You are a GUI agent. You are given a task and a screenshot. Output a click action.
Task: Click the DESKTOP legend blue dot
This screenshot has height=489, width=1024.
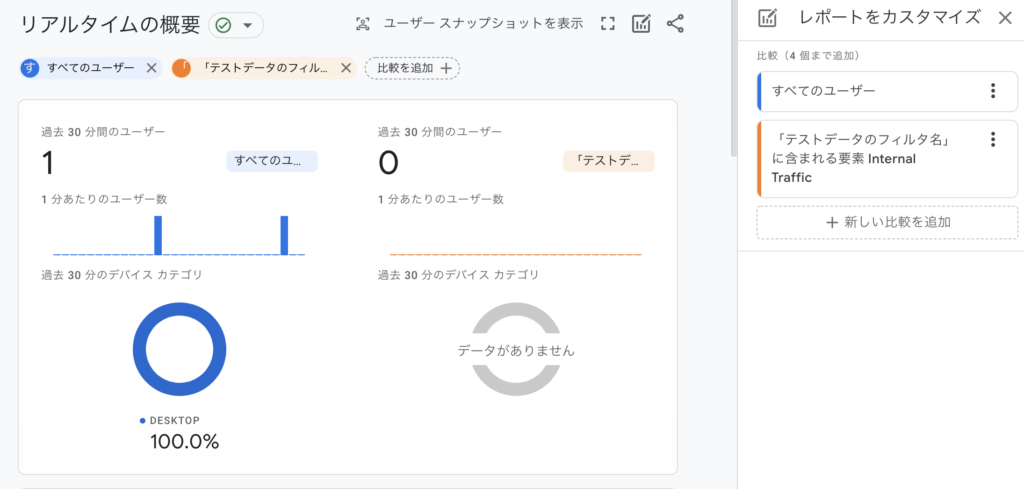143,421
